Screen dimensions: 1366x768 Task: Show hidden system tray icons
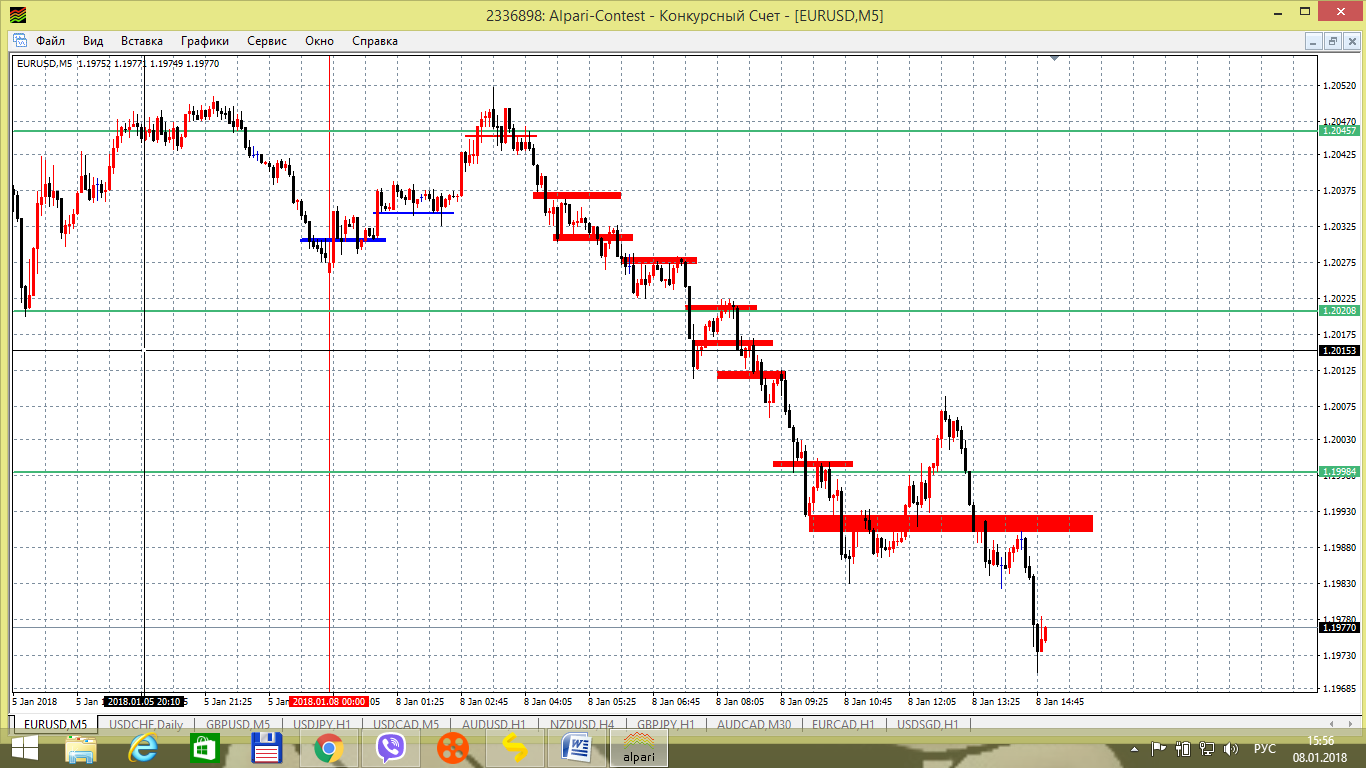1135,748
